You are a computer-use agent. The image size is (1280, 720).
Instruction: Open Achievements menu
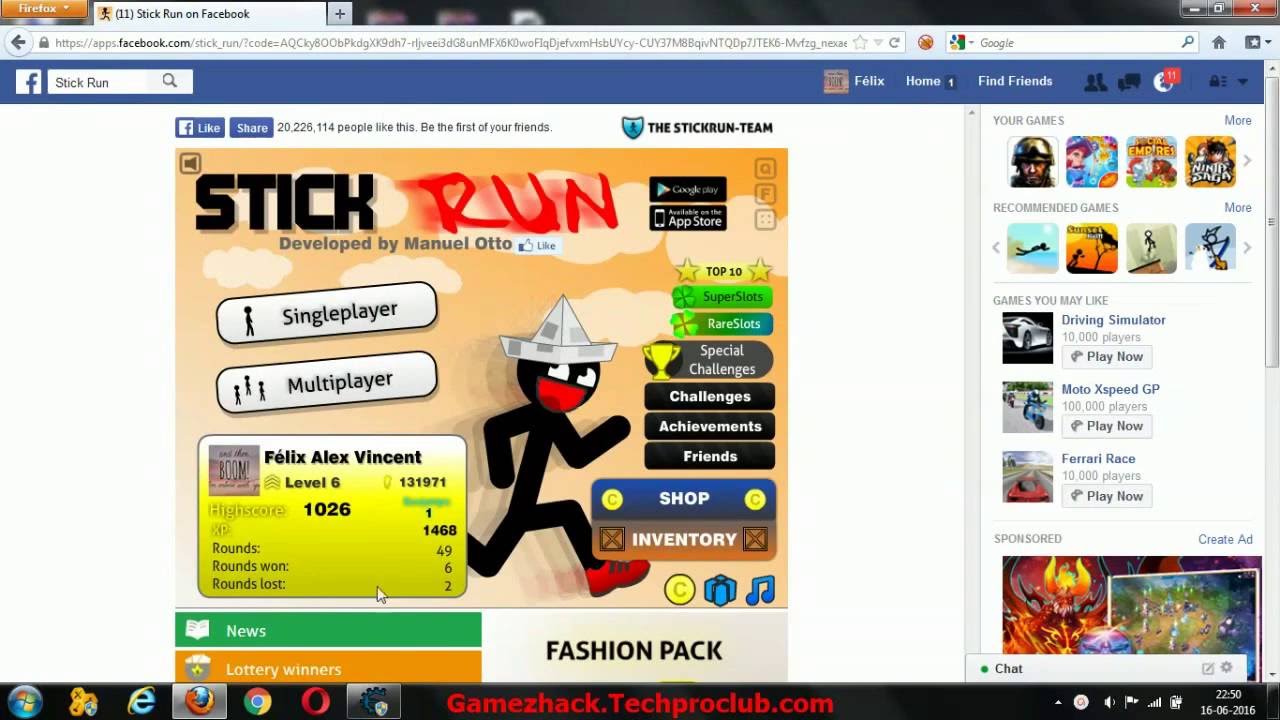[x=709, y=426]
